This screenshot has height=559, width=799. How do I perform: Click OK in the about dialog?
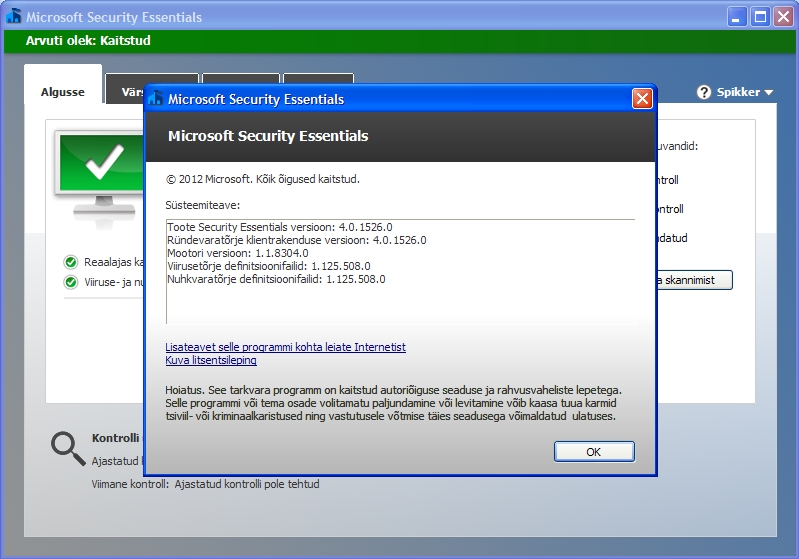[594, 452]
